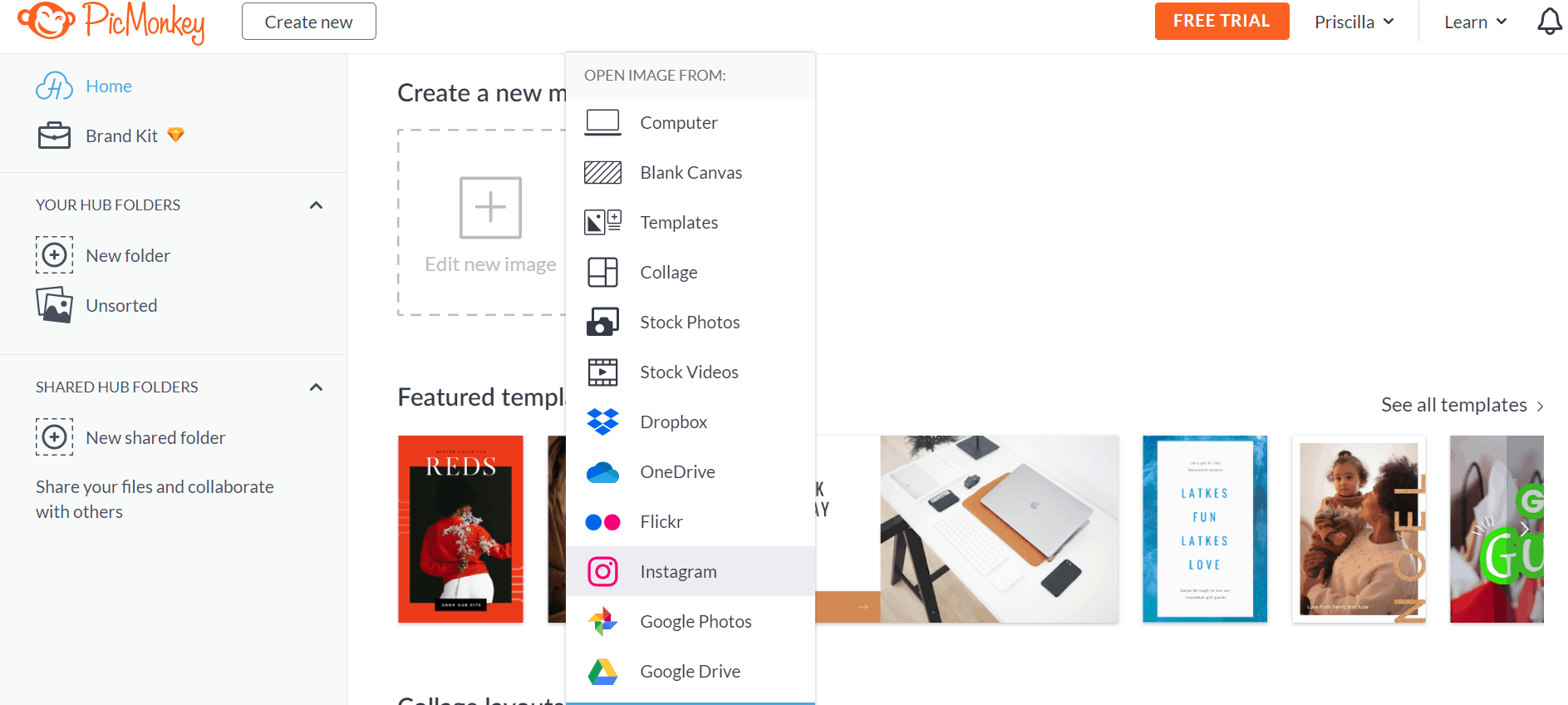Click the next arrow on template carousel
1568x705 pixels.
[1525, 529]
